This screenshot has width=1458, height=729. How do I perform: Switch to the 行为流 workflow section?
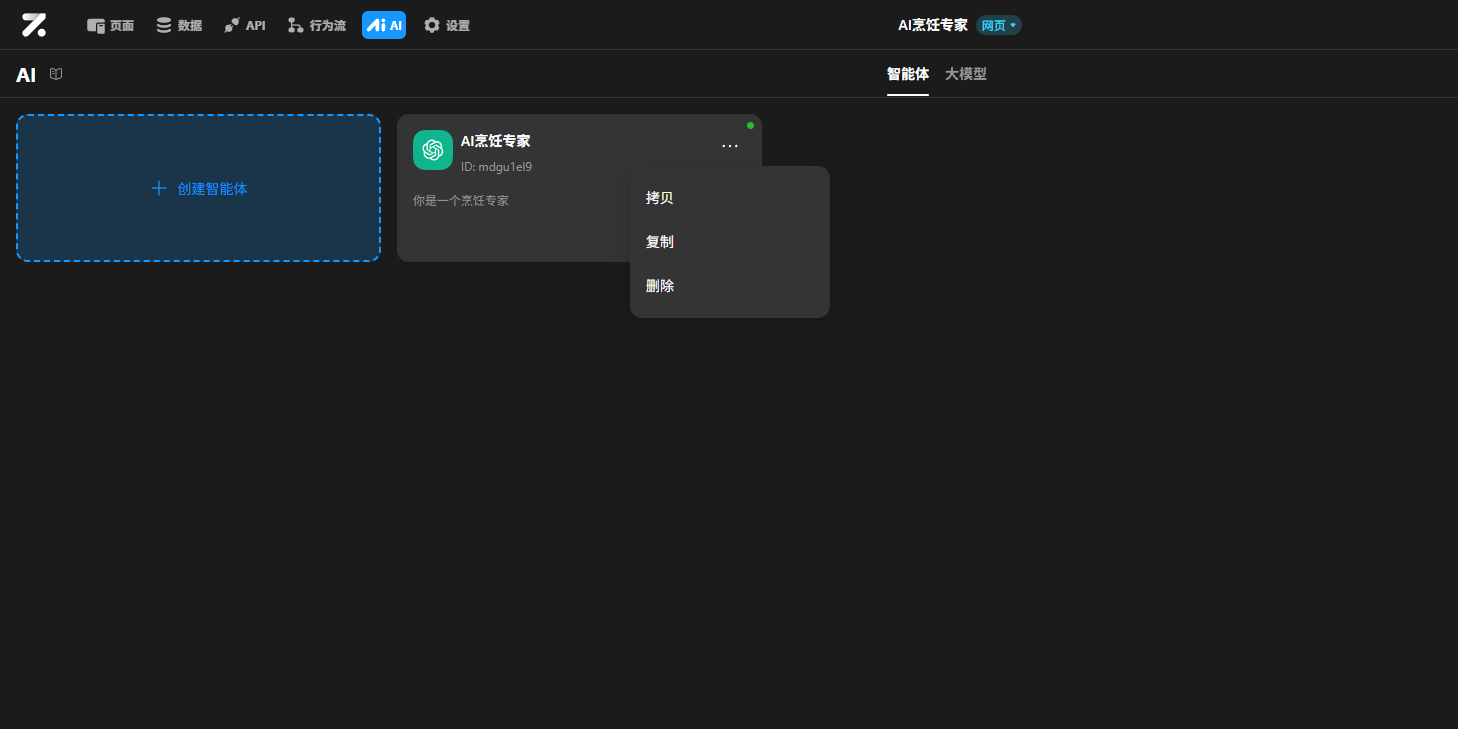(316, 25)
